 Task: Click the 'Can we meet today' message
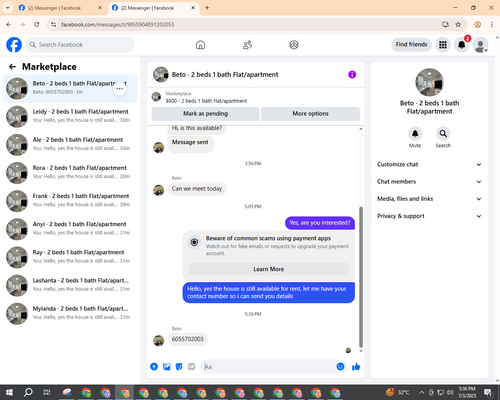point(197,189)
